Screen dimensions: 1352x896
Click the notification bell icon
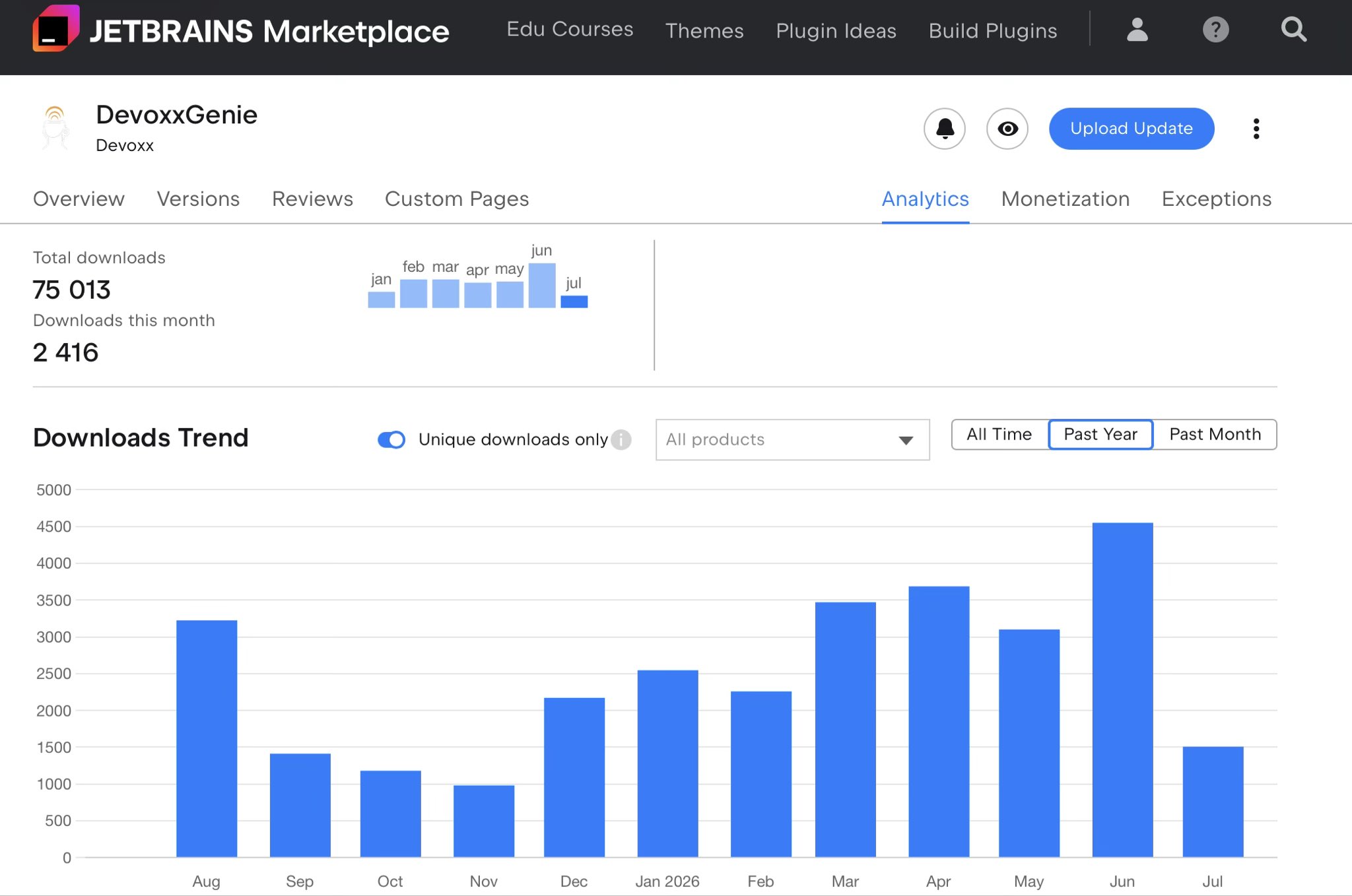point(945,129)
